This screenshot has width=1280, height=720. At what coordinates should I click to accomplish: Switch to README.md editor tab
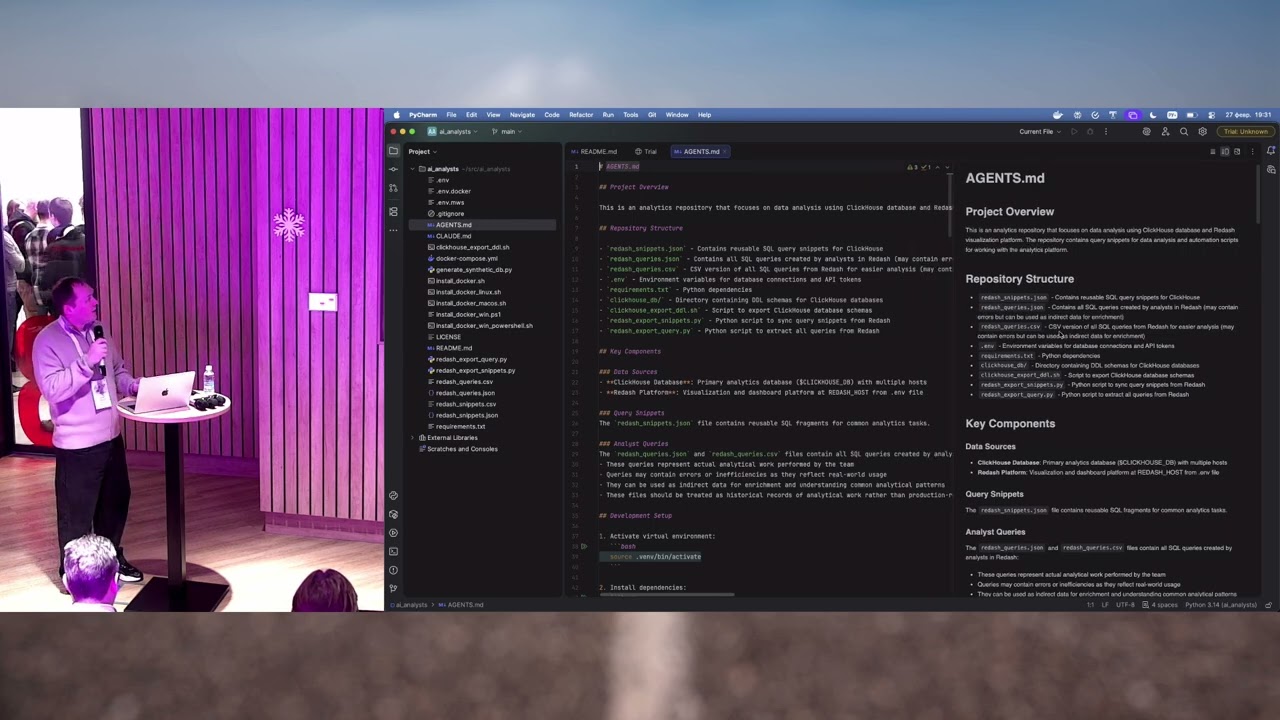594,151
